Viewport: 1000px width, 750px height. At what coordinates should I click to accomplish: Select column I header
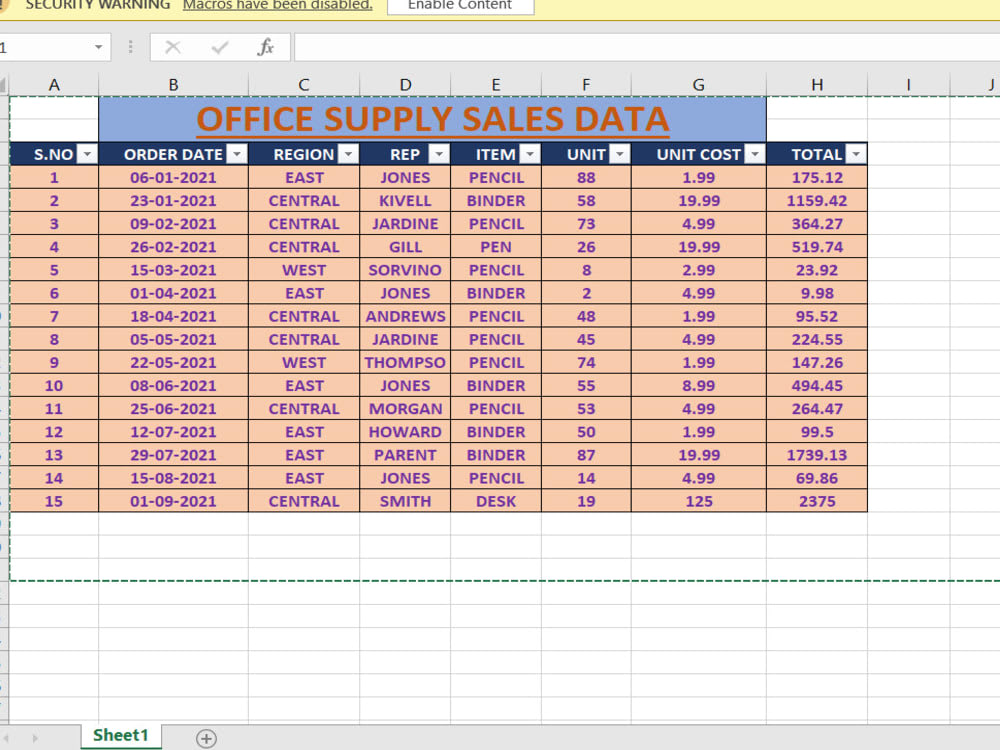[908, 85]
